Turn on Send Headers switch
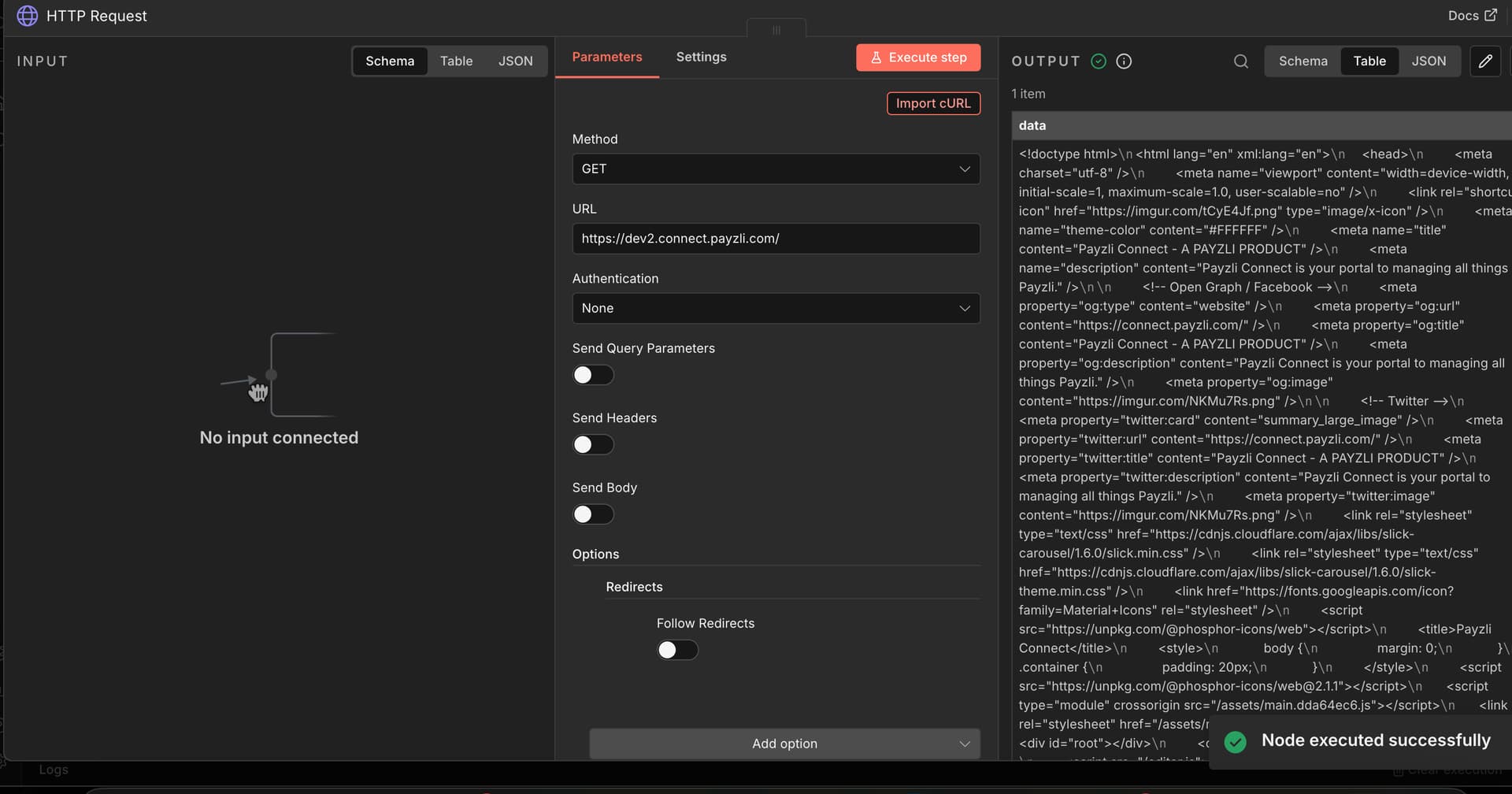Viewport: 1512px width, 794px height. pos(592,445)
